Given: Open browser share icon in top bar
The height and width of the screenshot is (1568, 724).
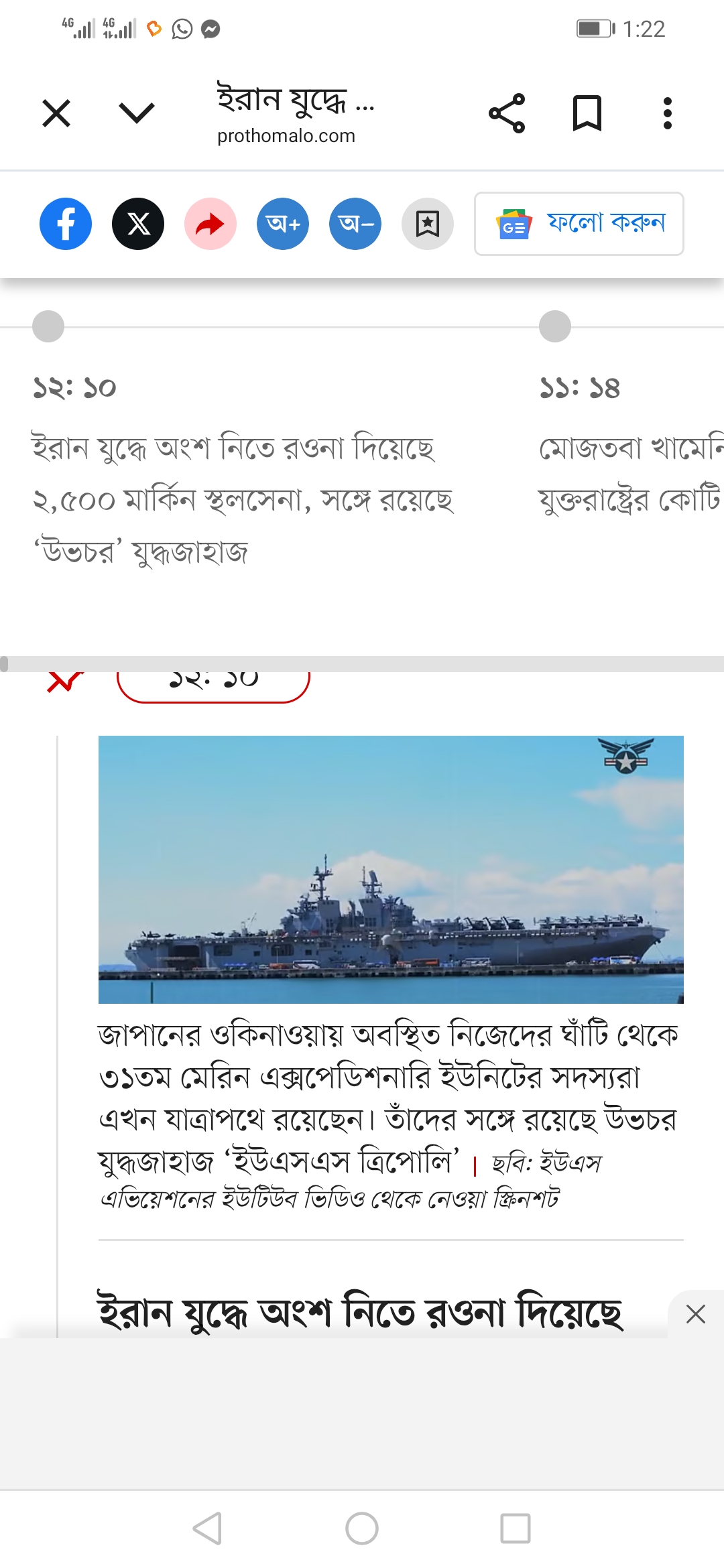Looking at the screenshot, I should click(x=507, y=113).
